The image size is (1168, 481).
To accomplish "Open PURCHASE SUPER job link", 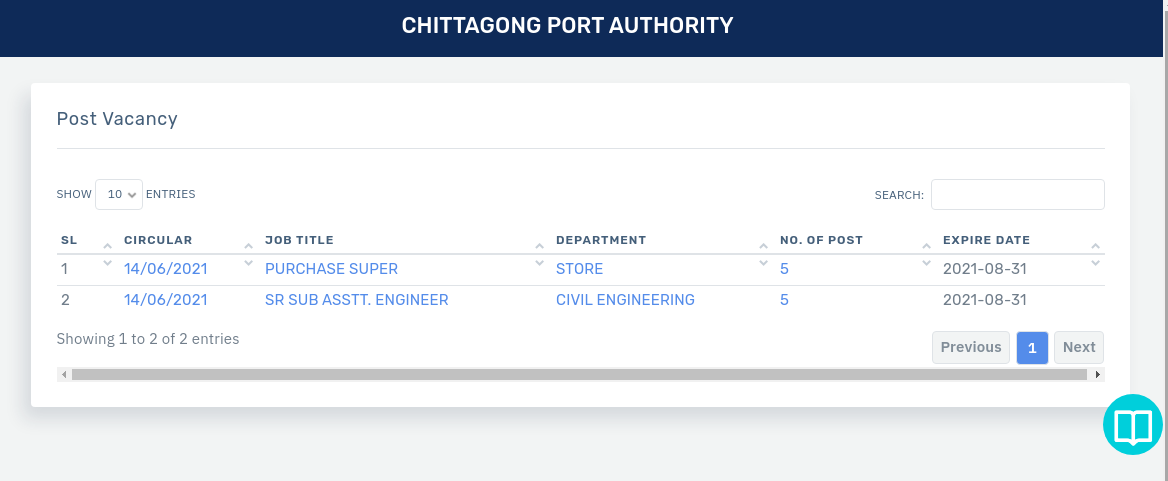I will pyautogui.click(x=331, y=269).
